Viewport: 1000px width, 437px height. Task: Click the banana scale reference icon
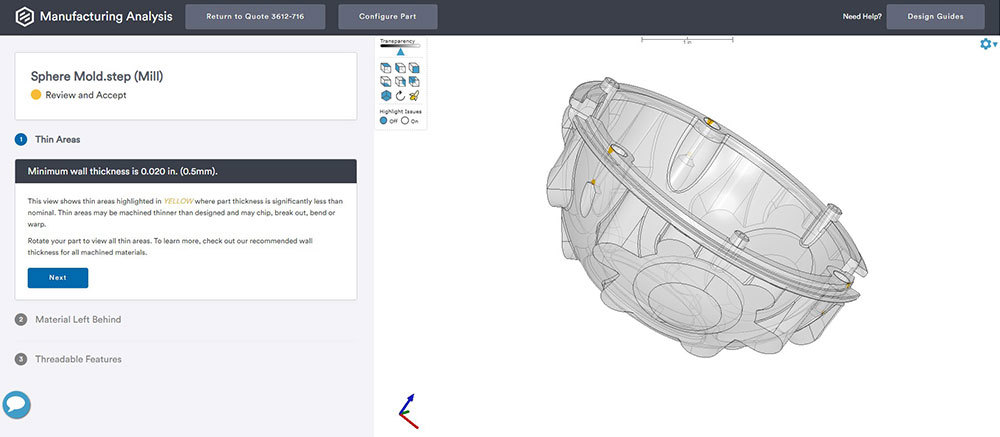[x=414, y=96]
